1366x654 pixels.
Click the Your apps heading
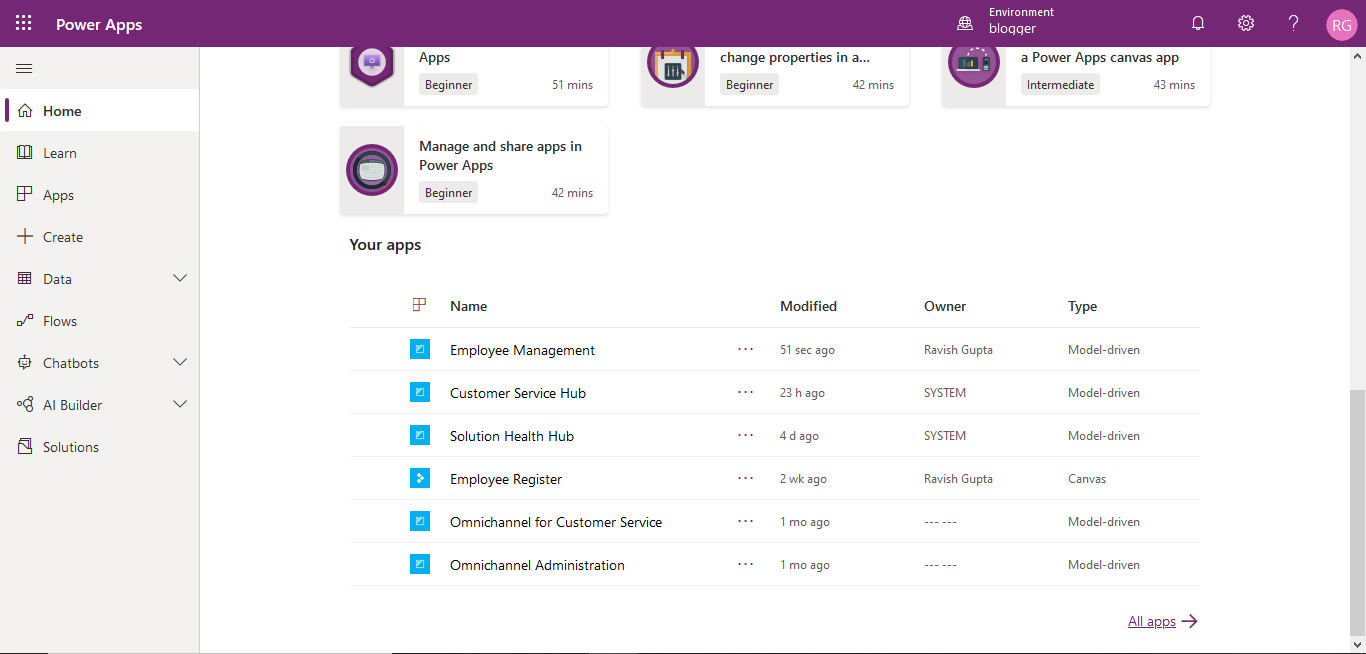385,244
